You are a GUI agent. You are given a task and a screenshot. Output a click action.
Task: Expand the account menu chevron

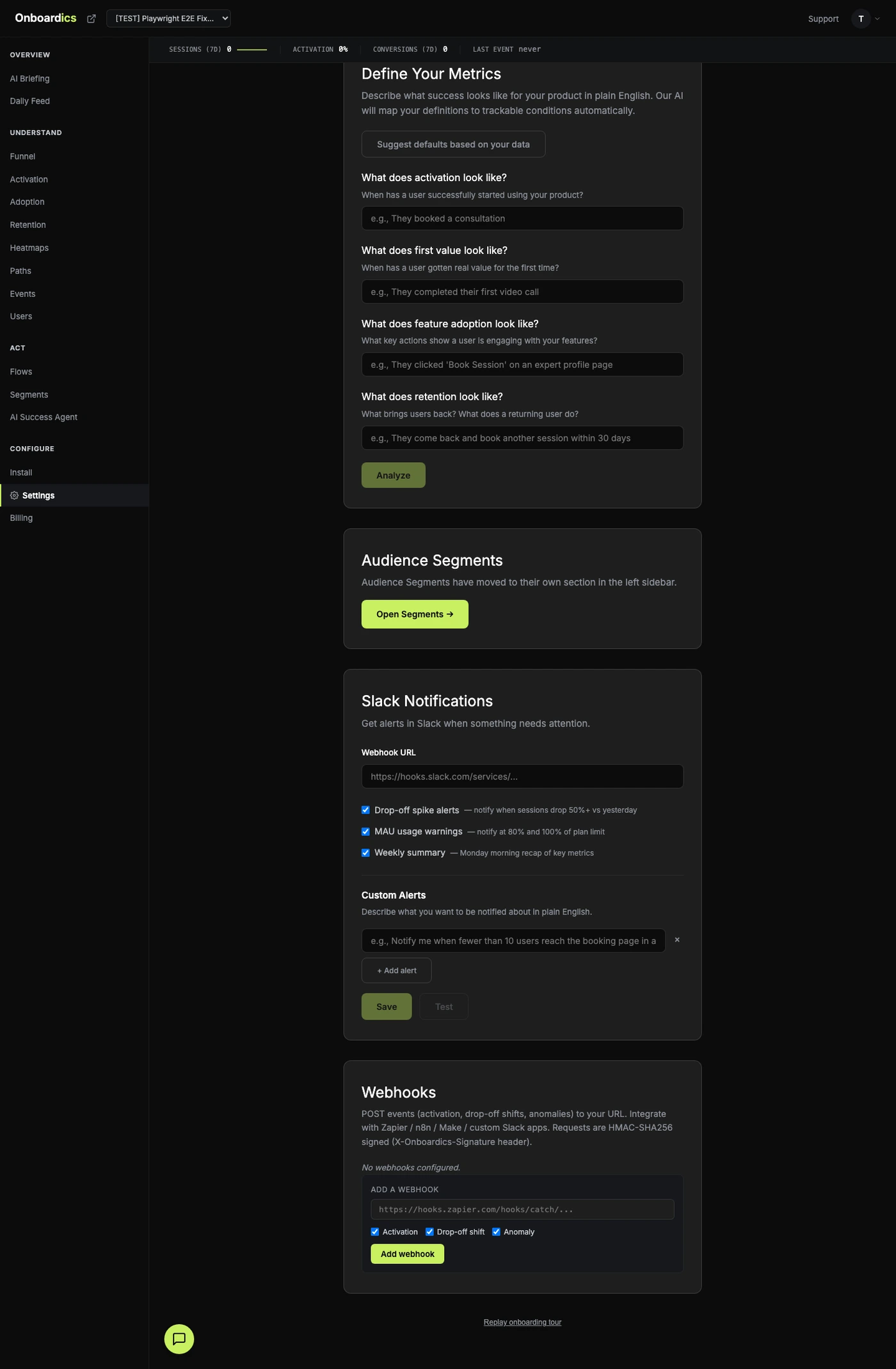pyautogui.click(x=877, y=19)
